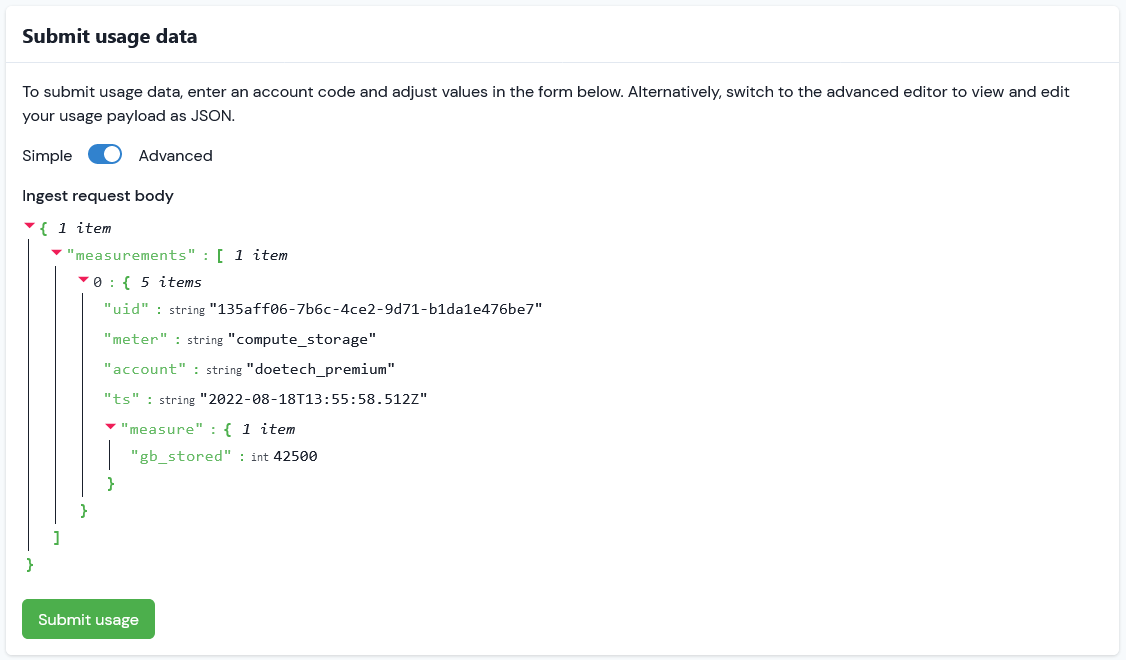Click the Submit usage button

pos(88,619)
